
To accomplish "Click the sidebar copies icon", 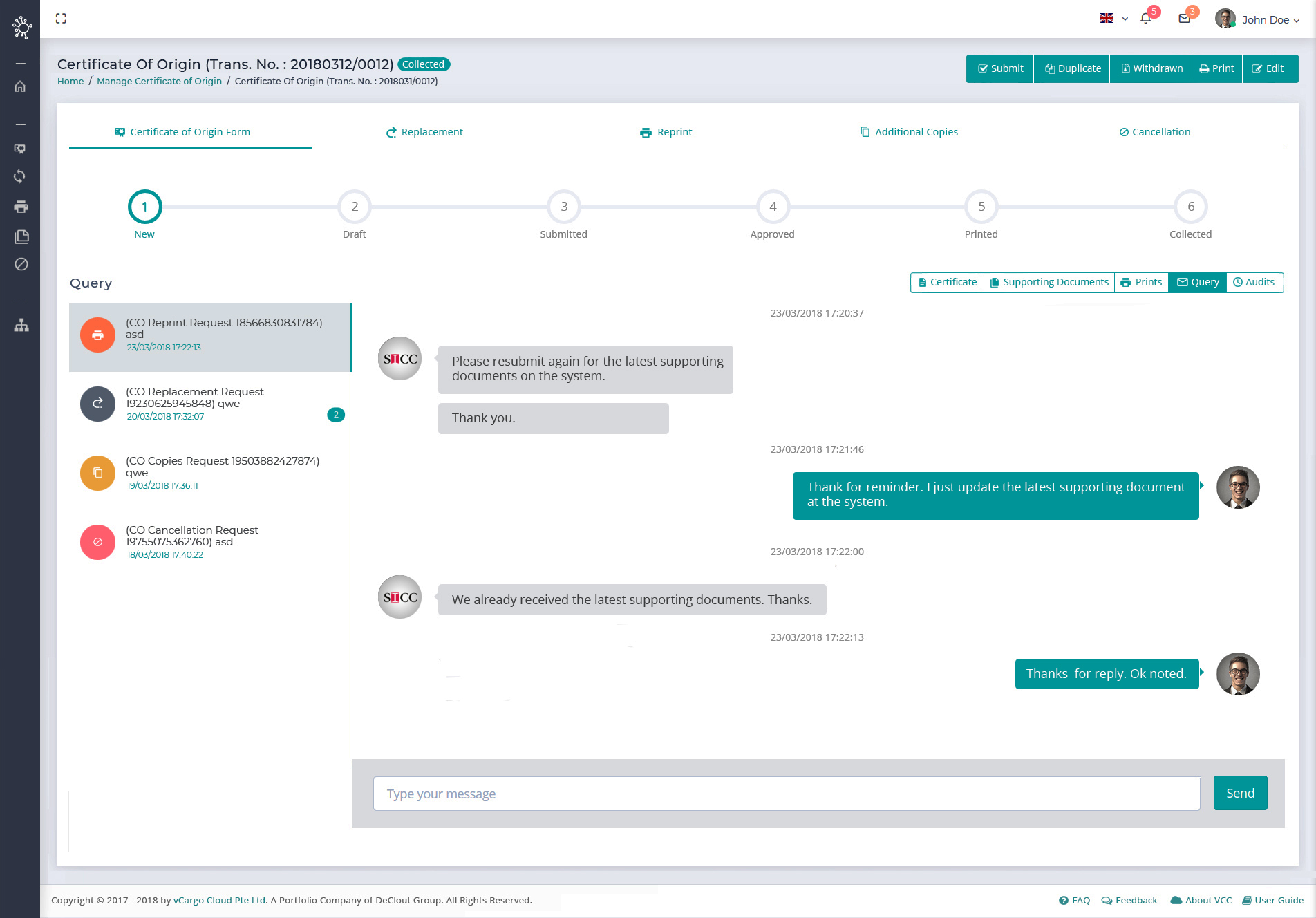I will tap(21, 236).
